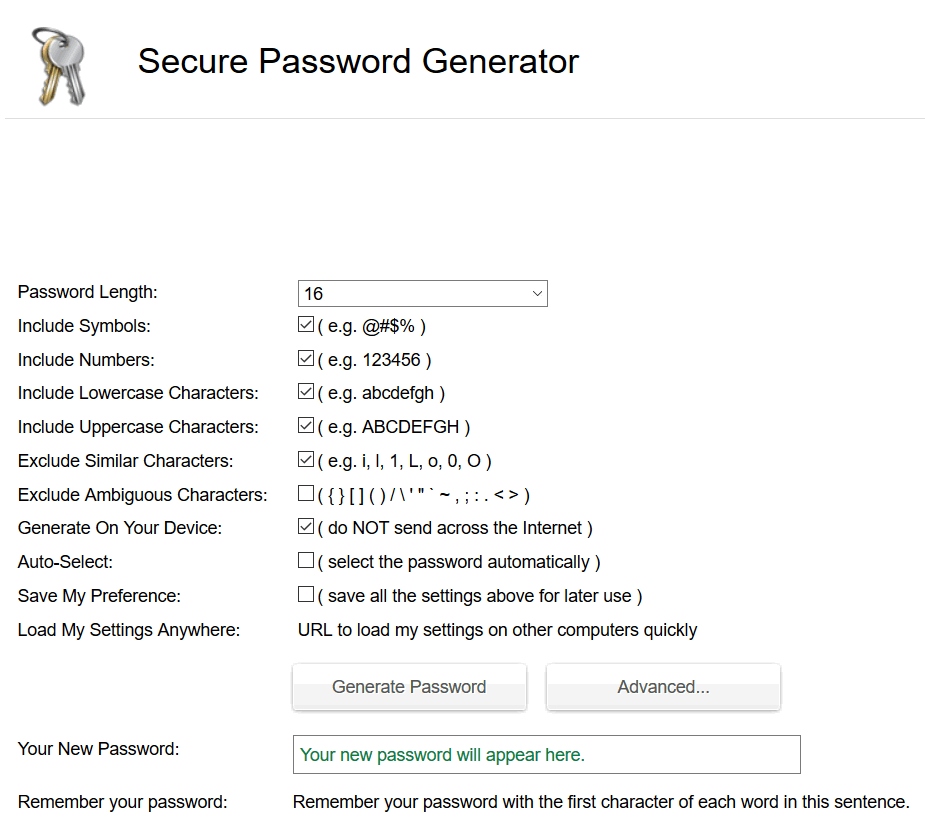This screenshot has width=925, height=835.
Task: Open the Advanced... options button
Action: pyautogui.click(x=664, y=687)
